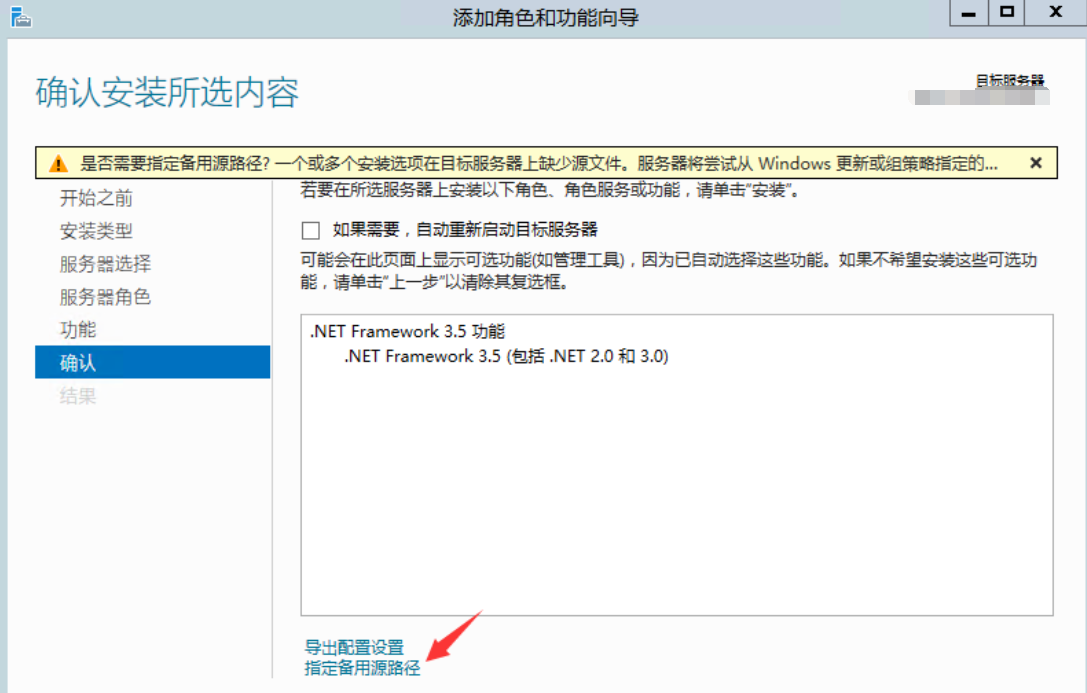This screenshot has width=1087, height=693.
Task: Close the 添加角色和功能向导 window
Action: pos(1056,12)
